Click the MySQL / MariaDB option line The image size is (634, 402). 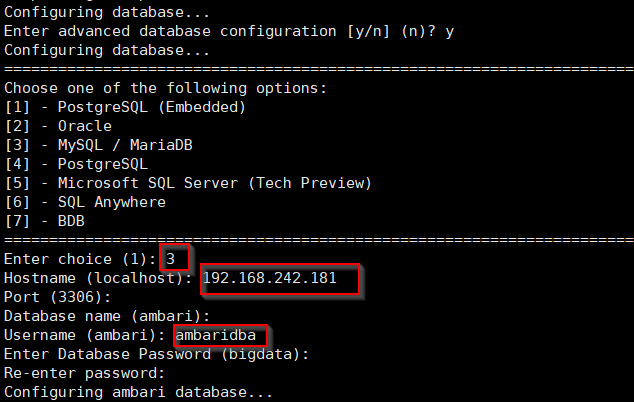[x=99, y=145]
